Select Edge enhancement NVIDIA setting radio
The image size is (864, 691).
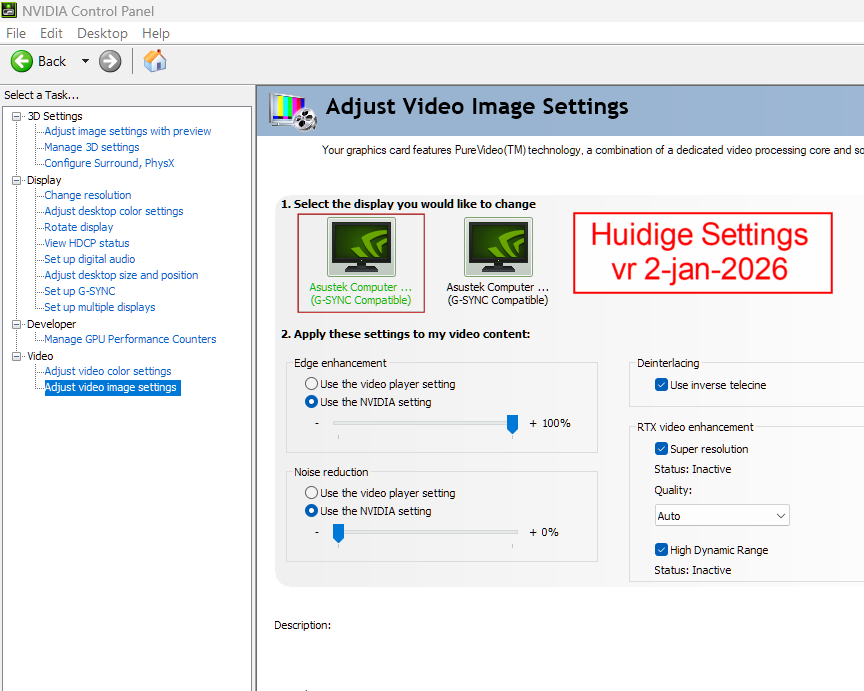click(x=311, y=402)
